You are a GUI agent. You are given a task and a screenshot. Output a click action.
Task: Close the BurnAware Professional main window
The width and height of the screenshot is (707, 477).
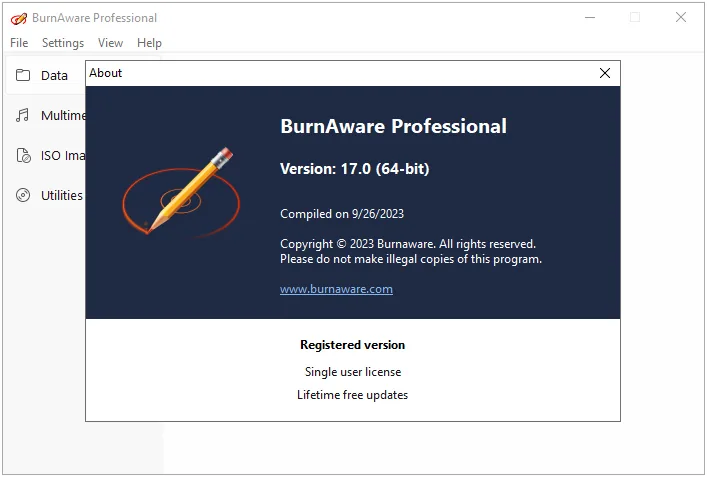coord(680,17)
